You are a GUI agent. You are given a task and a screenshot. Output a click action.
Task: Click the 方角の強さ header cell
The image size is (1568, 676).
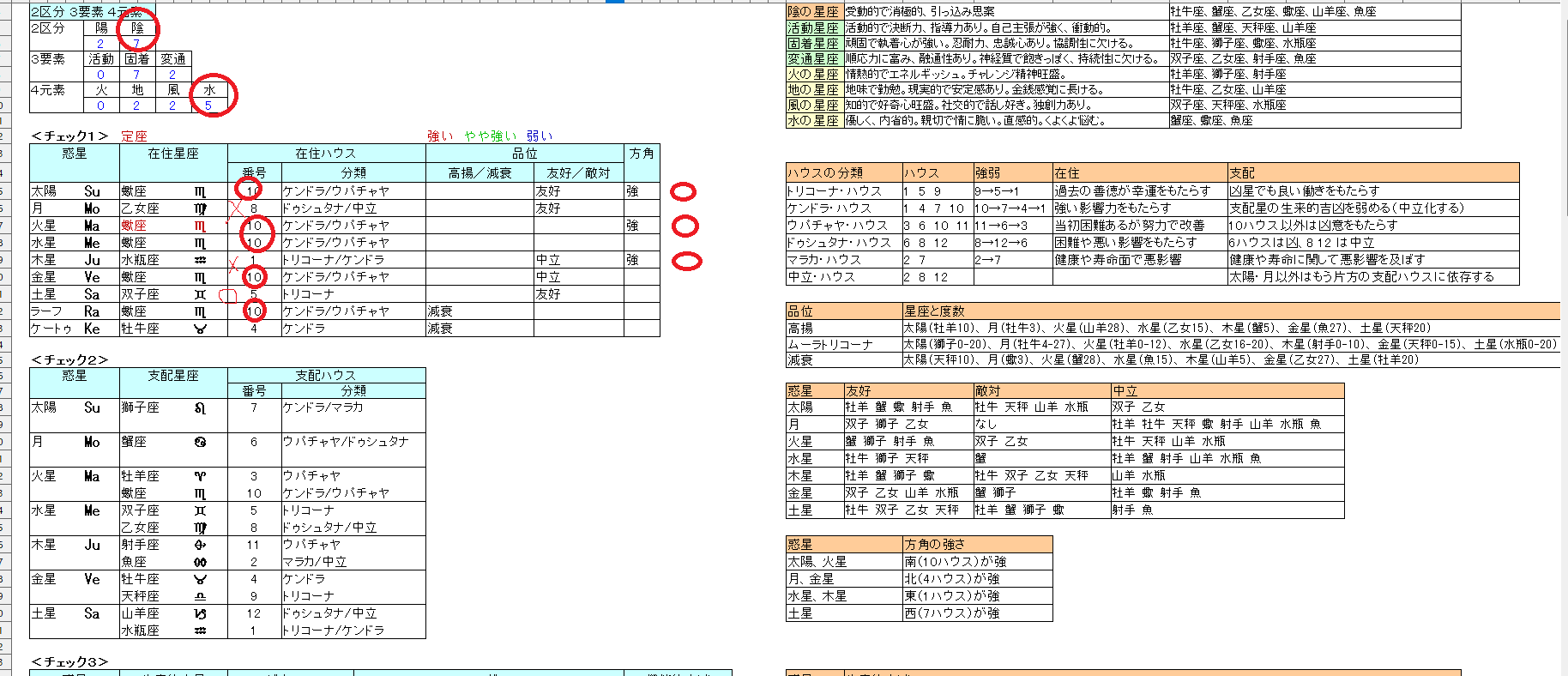pos(977,545)
